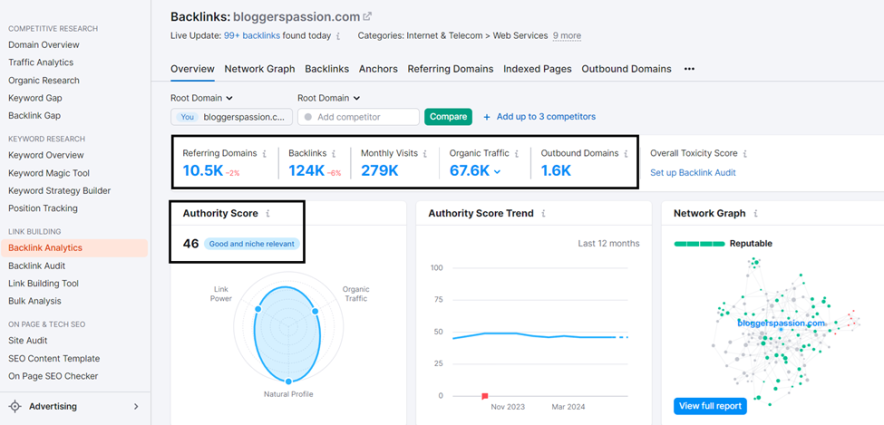Viewport: 884px width, 425px height.
Task: Click Good and niche relevant badge
Action: [252, 244]
